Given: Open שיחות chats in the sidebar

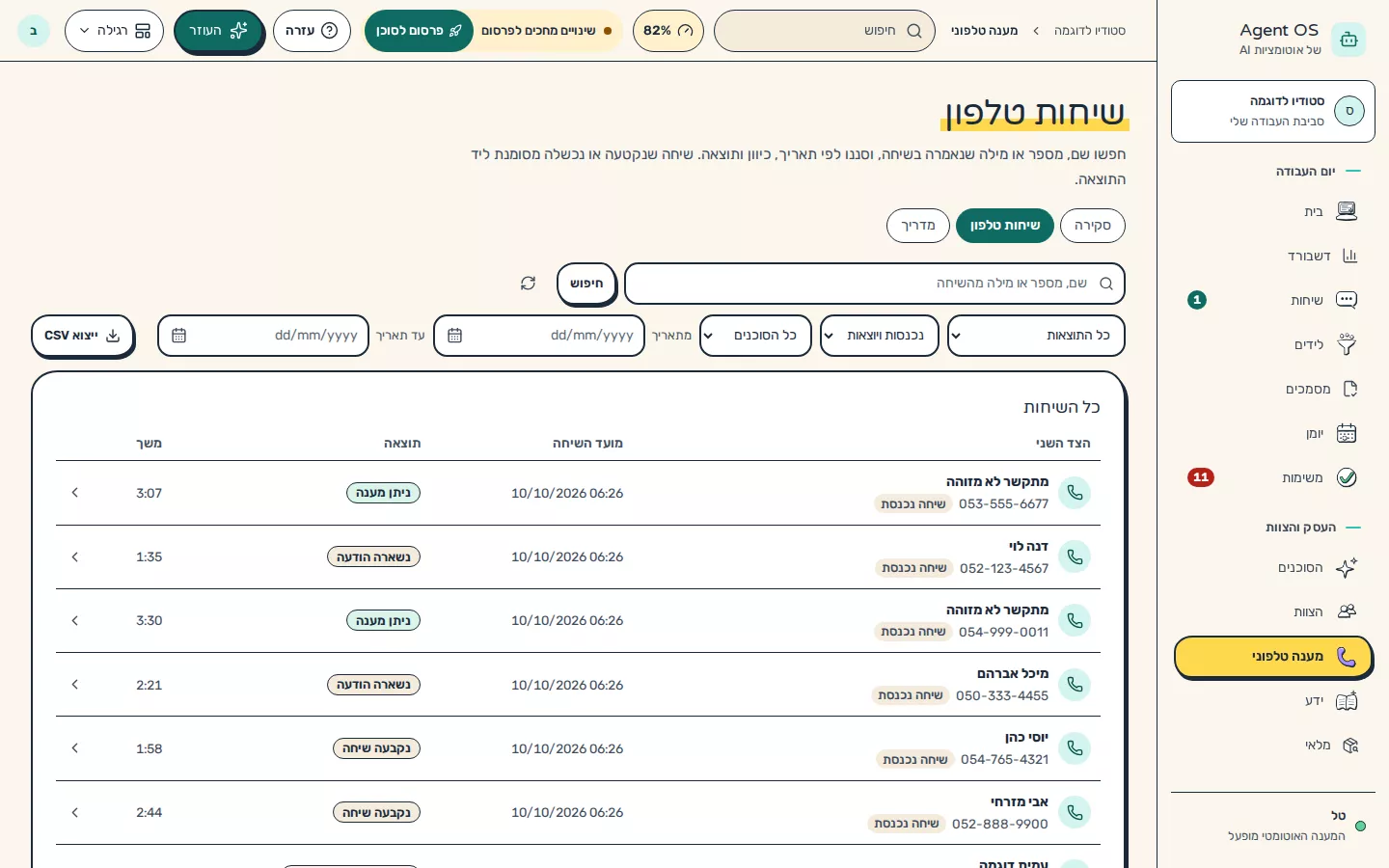Looking at the screenshot, I should click(x=1273, y=300).
